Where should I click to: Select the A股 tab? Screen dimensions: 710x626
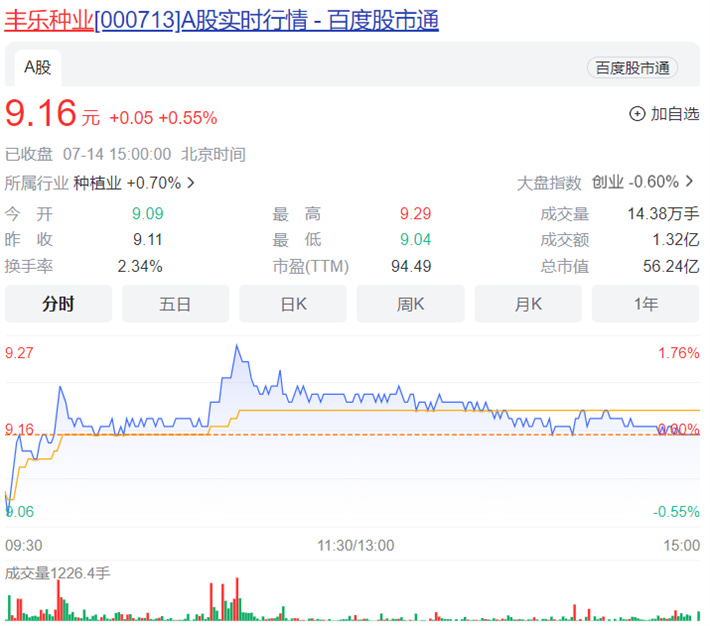[37, 68]
